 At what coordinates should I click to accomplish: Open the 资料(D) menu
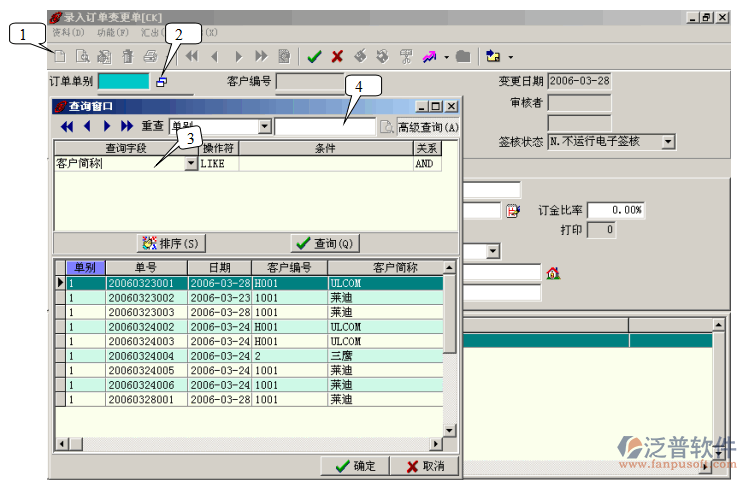click(67, 33)
